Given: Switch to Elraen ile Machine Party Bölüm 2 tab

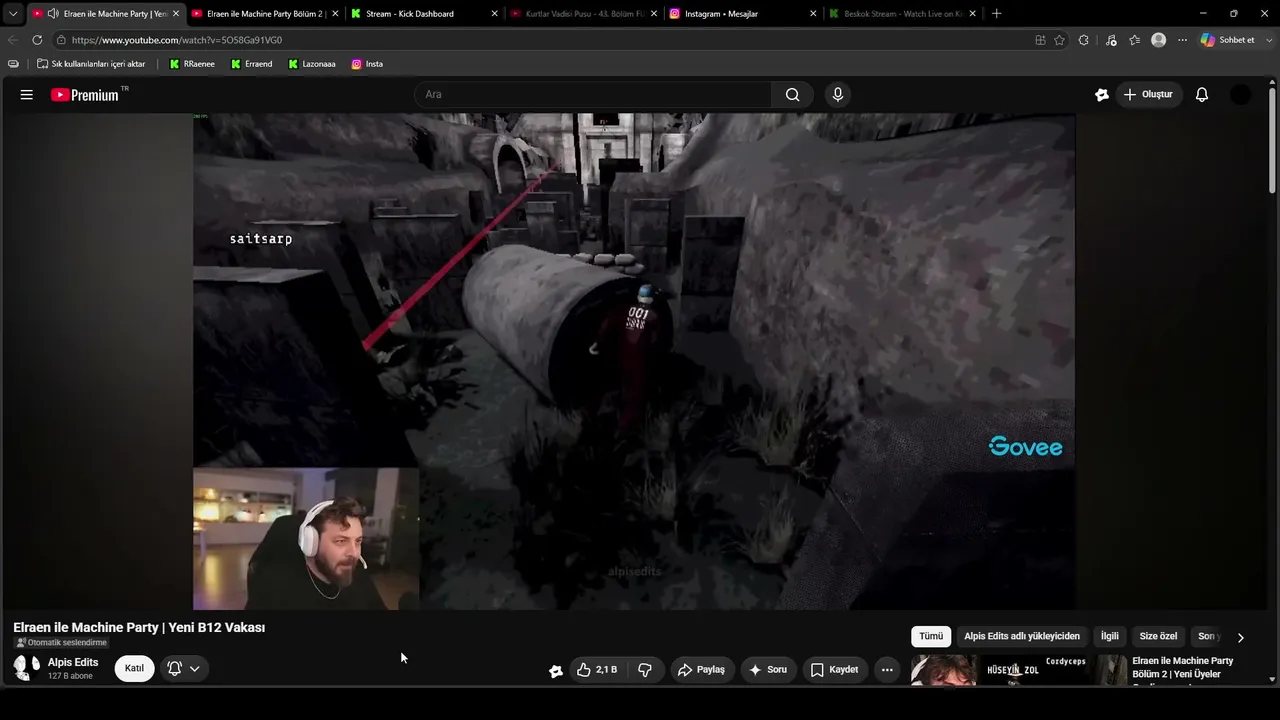Looking at the screenshot, I should click(264, 14).
